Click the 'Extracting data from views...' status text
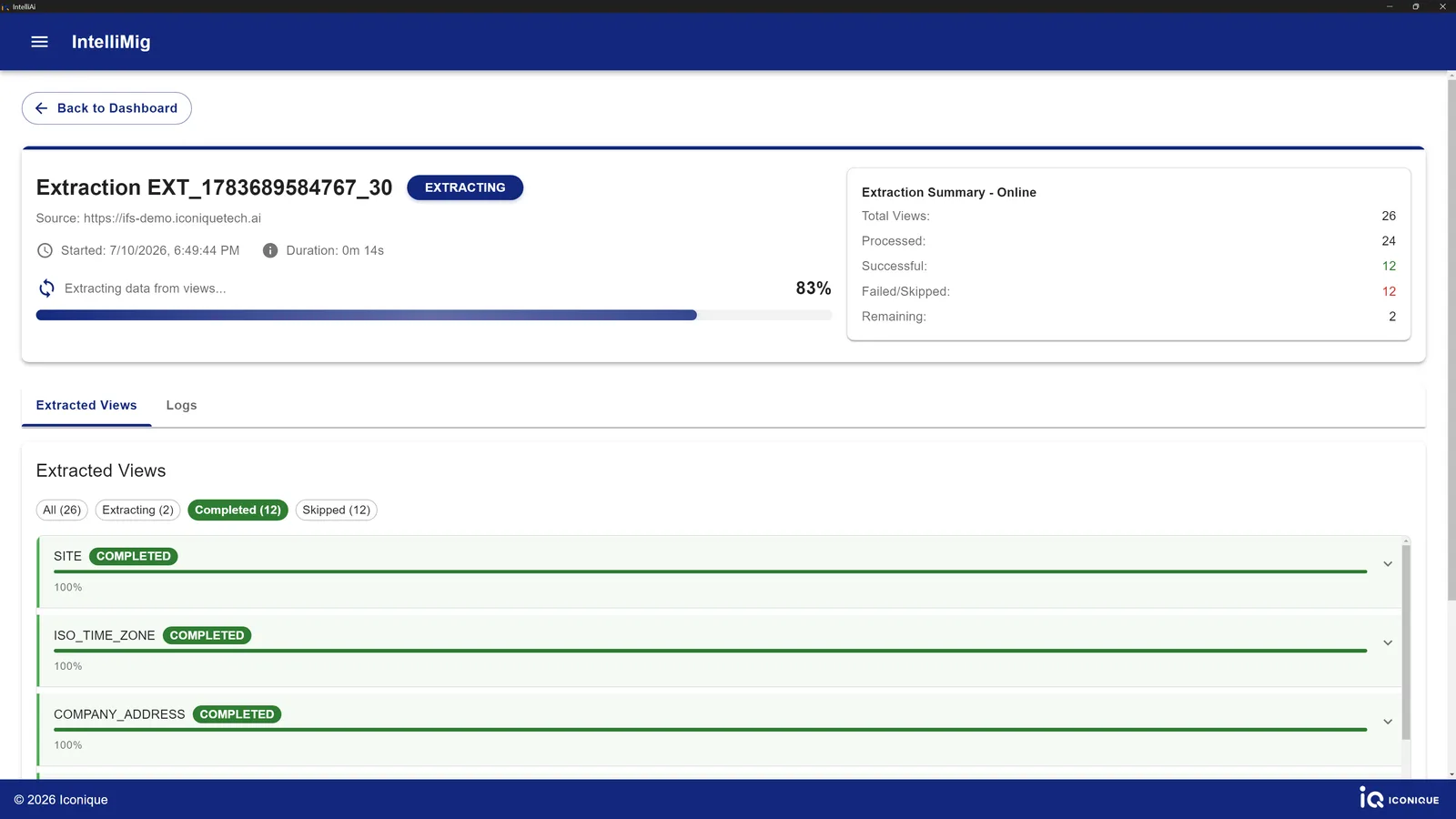Image resolution: width=1456 pixels, height=819 pixels. pos(146,288)
